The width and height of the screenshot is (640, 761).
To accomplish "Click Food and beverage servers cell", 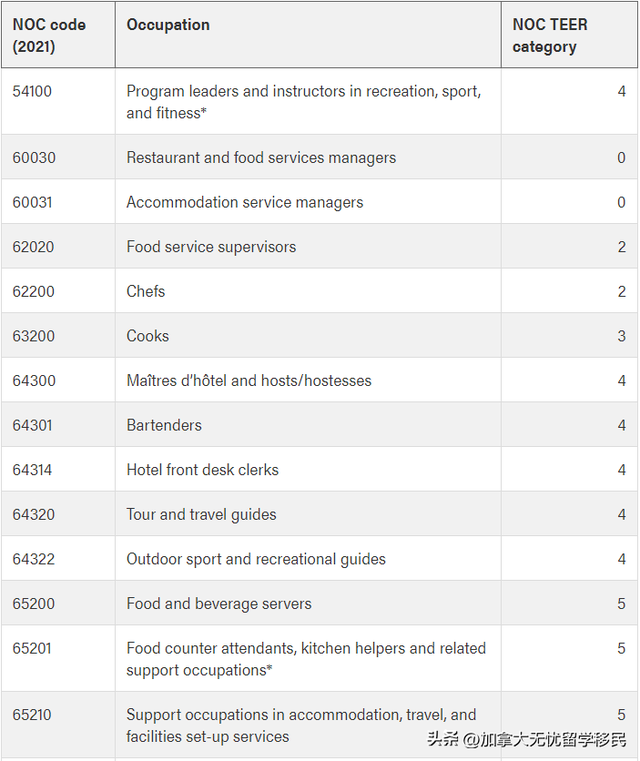I will [308, 603].
